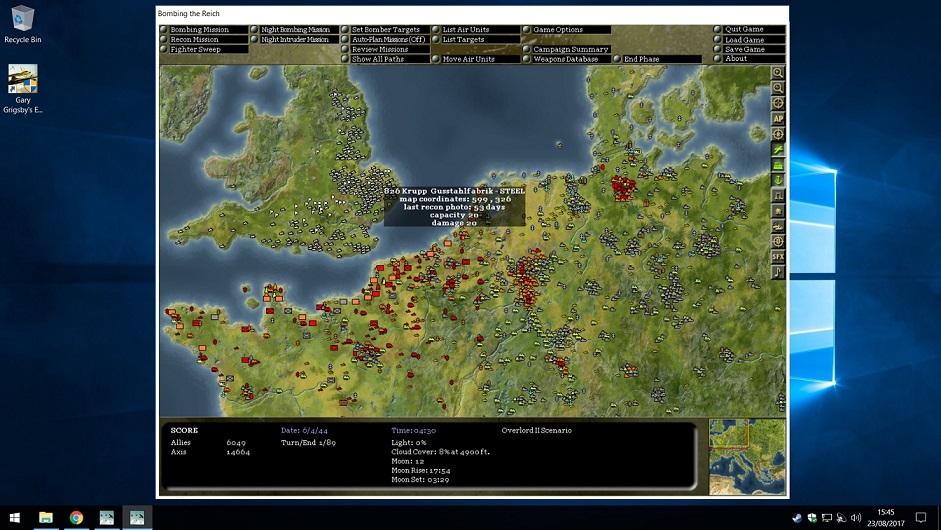
Task: Open the Windows Start menu
Action: click(14, 517)
